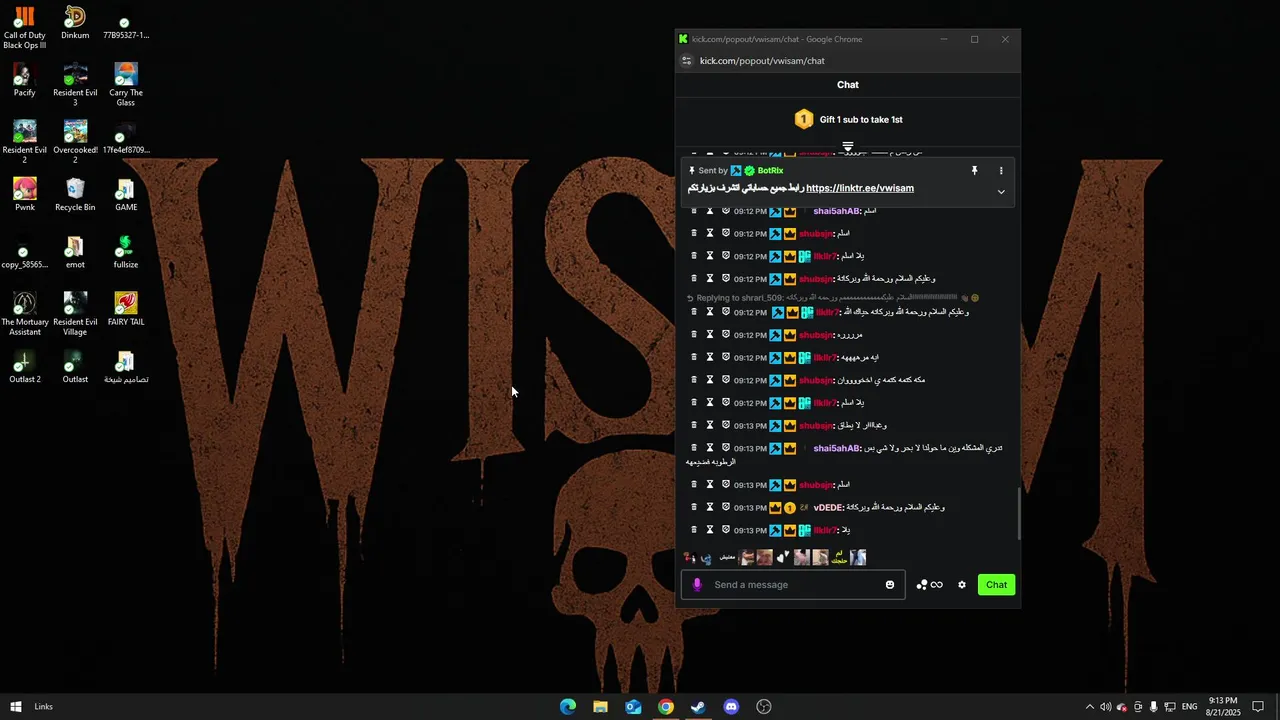Select the FAIRY TAIL desktop icon
The height and width of the screenshot is (720, 1280).
125,309
